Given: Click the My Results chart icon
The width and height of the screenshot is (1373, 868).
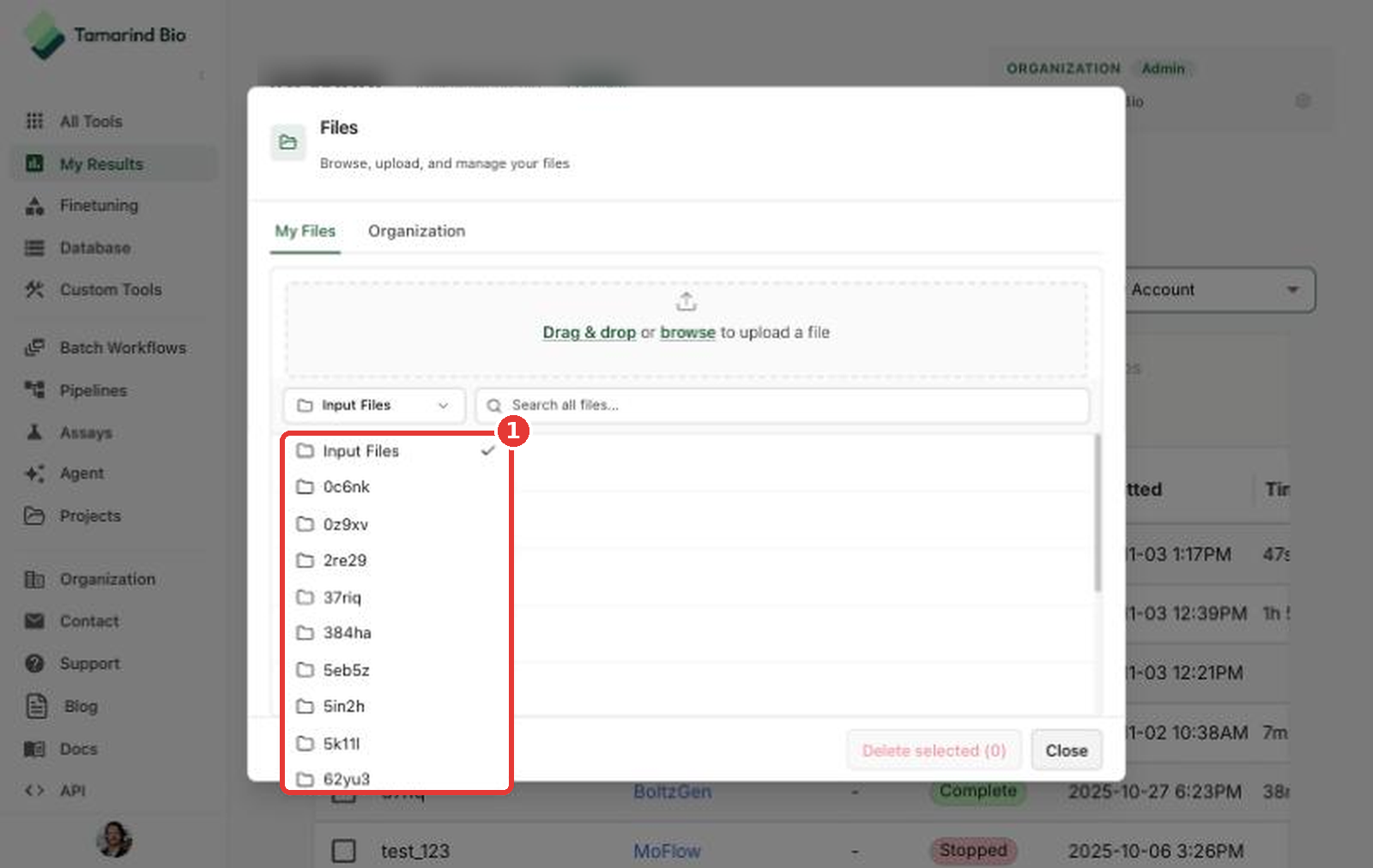Looking at the screenshot, I should (x=34, y=163).
